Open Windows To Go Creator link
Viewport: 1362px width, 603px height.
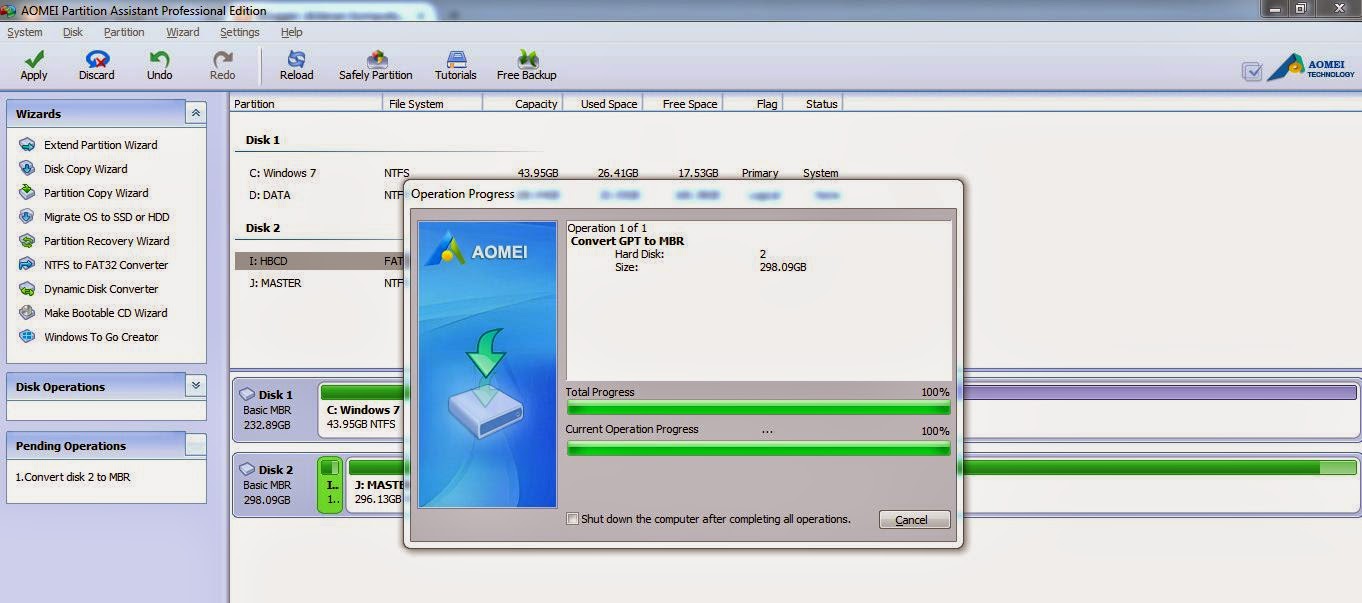(101, 337)
